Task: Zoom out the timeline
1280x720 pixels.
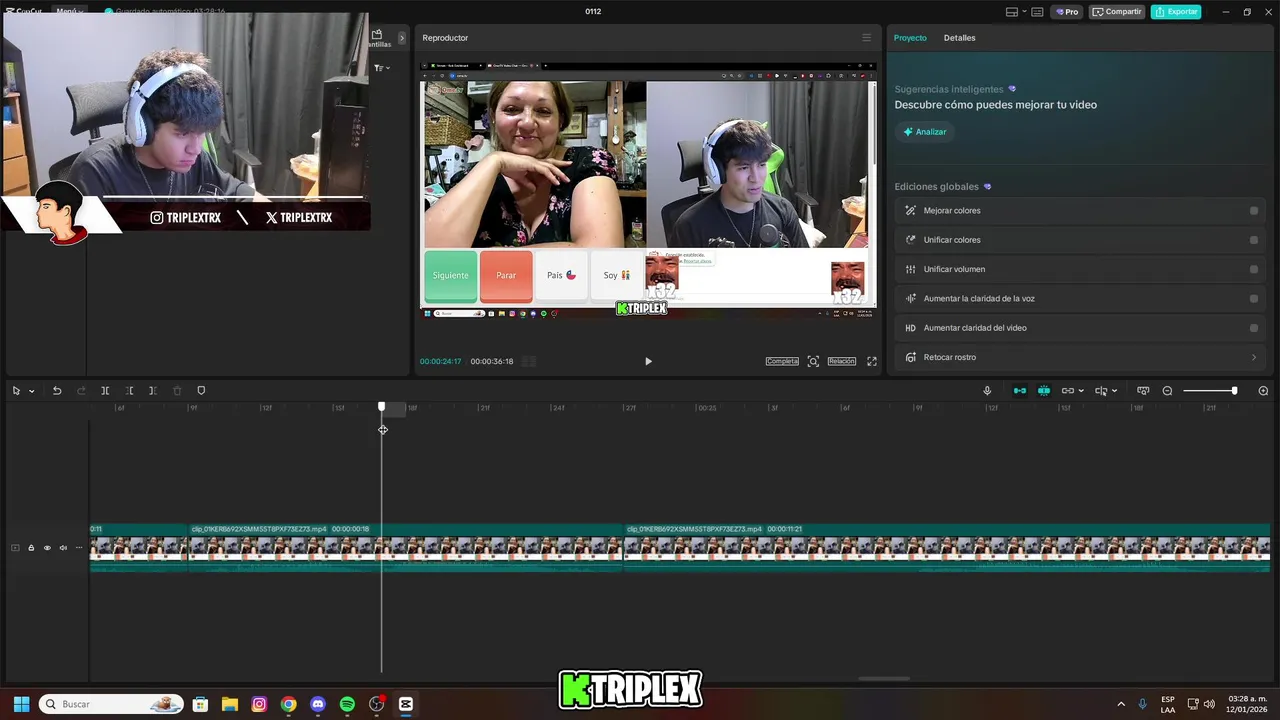Action: point(1167,391)
